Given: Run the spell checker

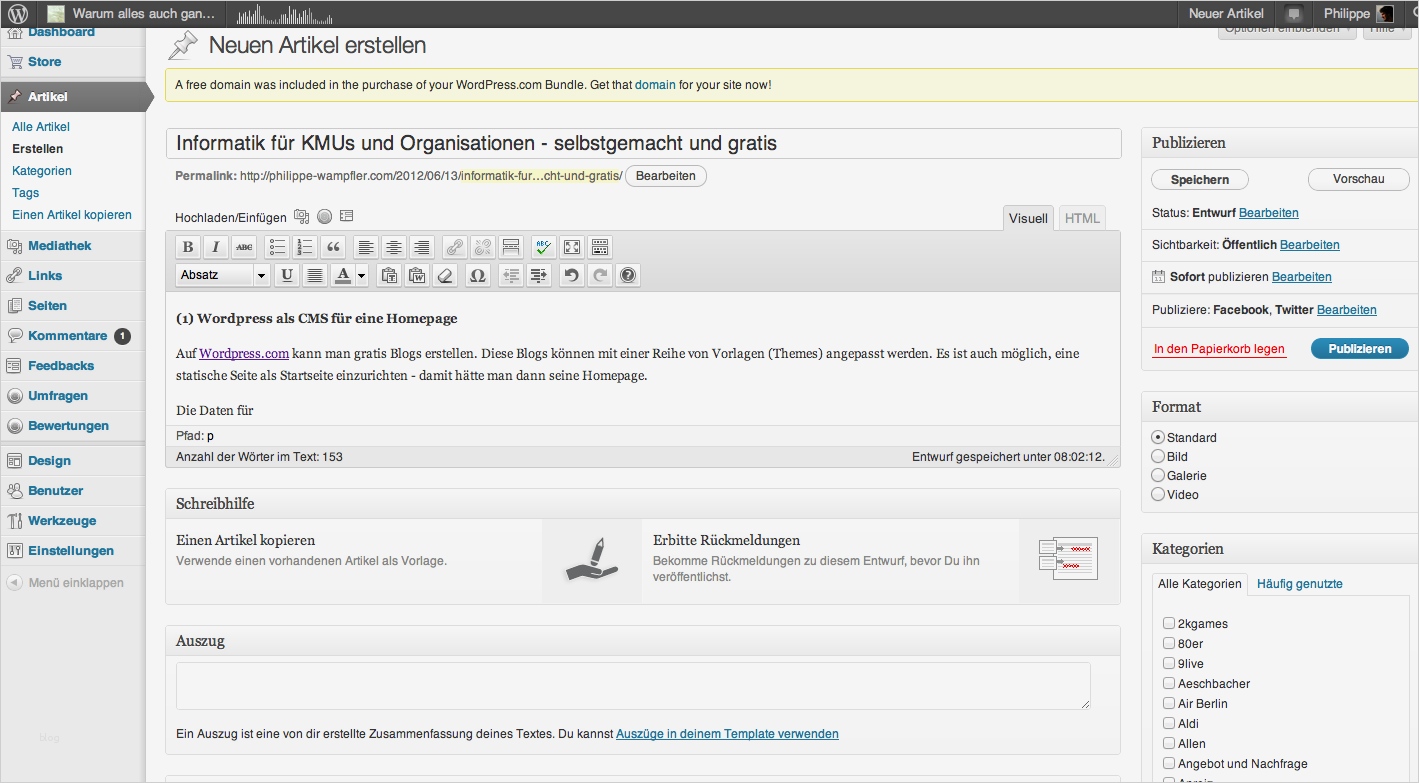Looking at the screenshot, I should click(543, 247).
